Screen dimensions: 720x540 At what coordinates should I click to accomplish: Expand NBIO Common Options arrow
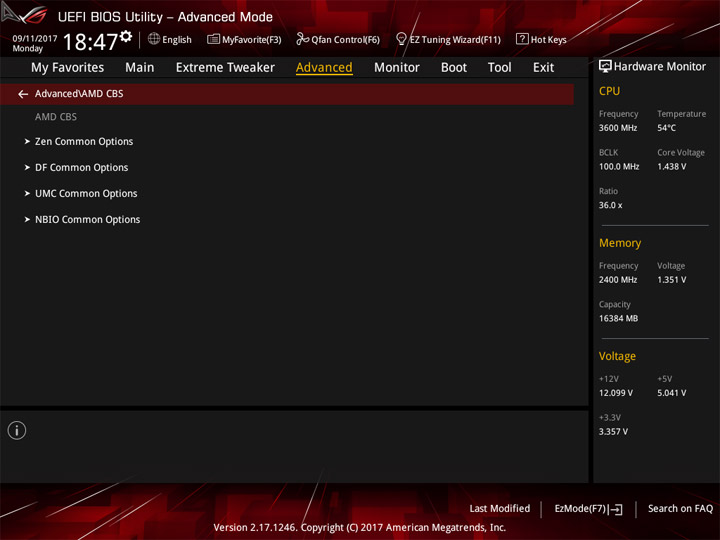point(27,219)
